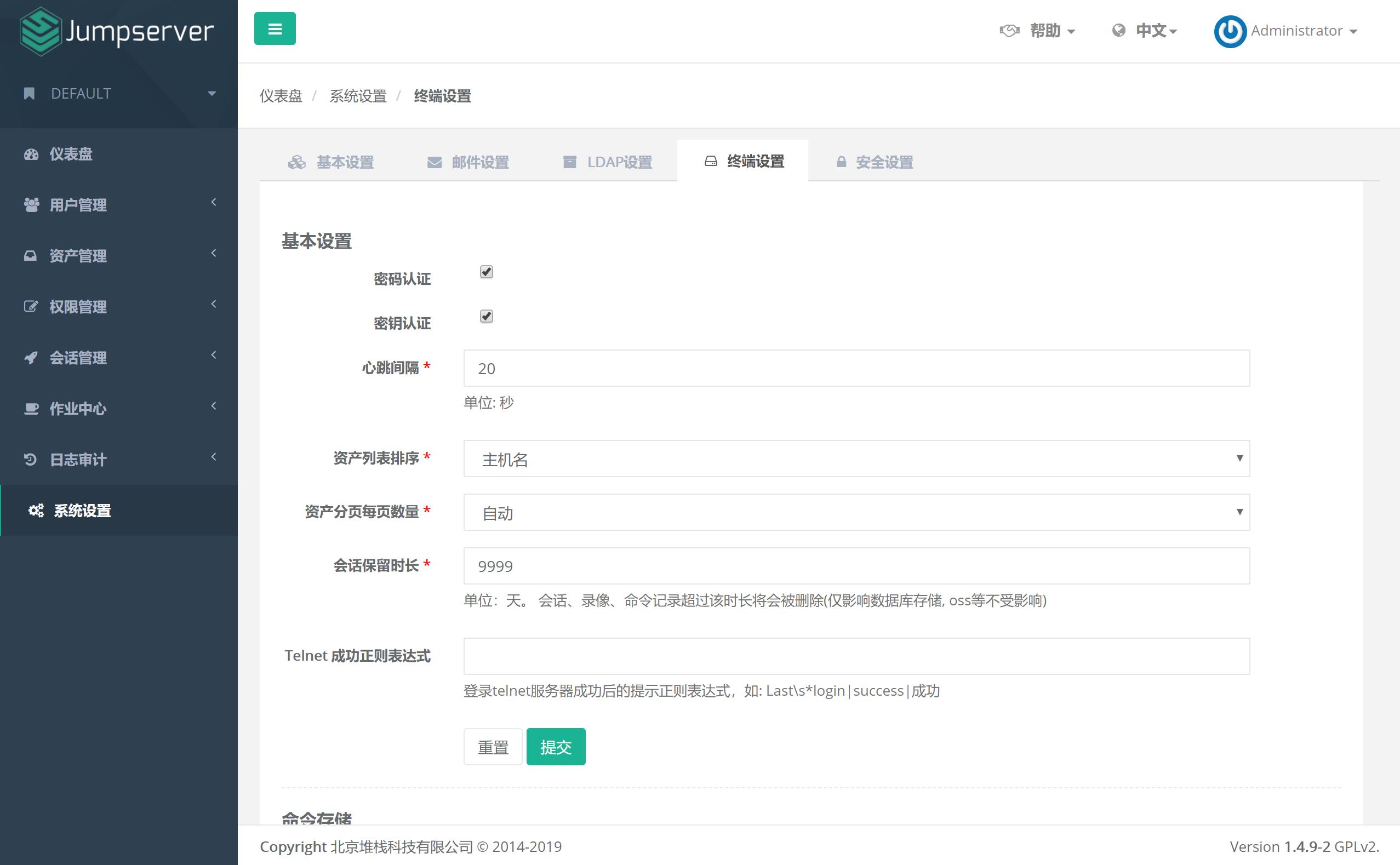This screenshot has height=865, width=1400.
Task: Select the 终端设置 tab
Action: coord(742,161)
